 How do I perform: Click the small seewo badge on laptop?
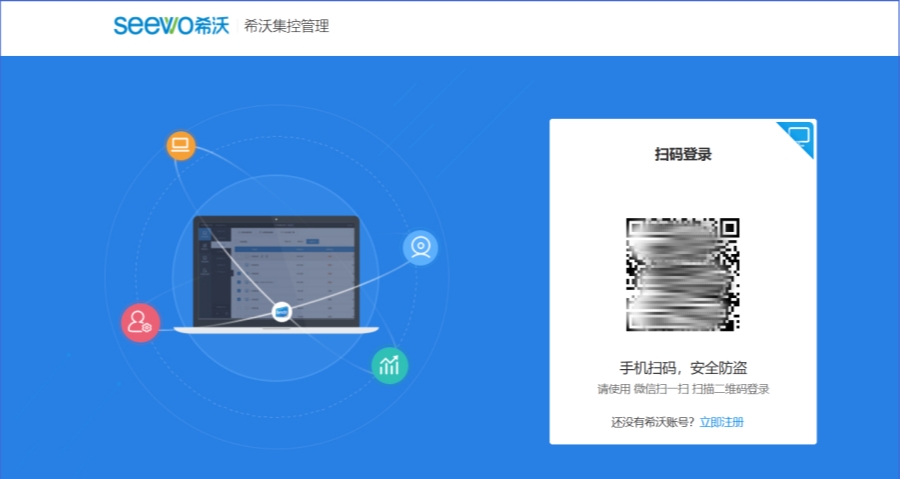[x=281, y=313]
